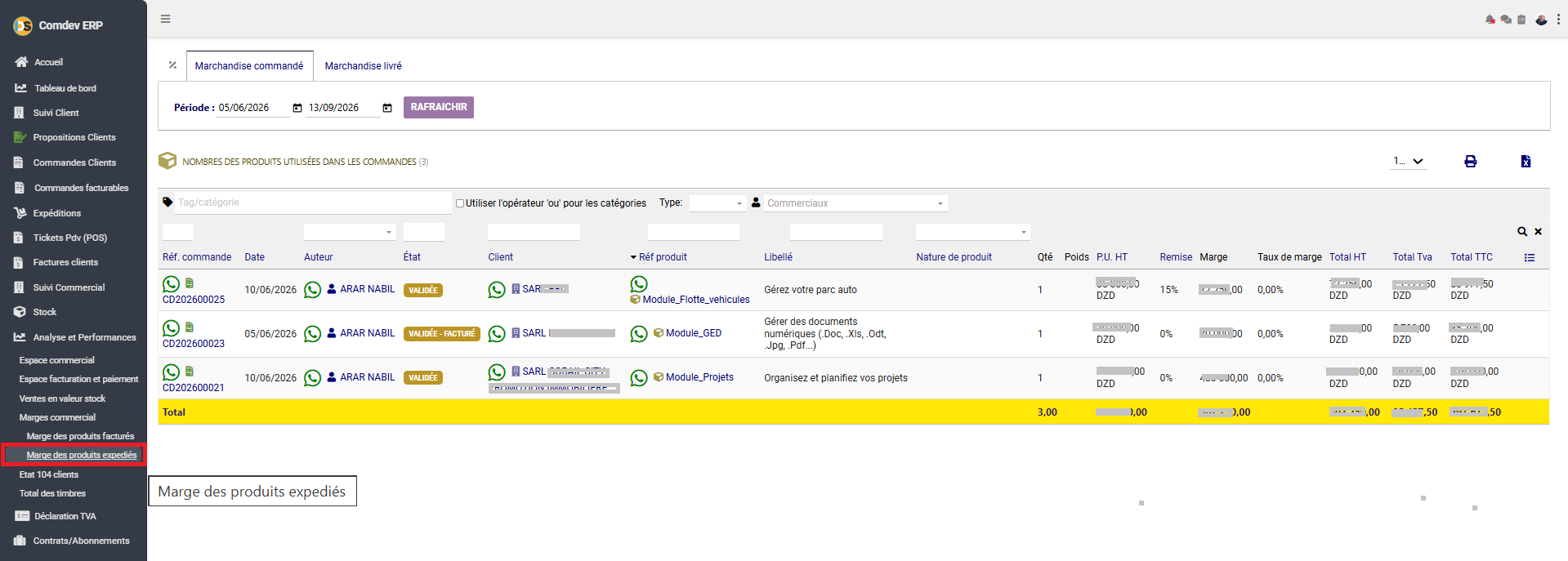The height and width of the screenshot is (561, 1568).
Task: Open Stock in the sidebar
Action: 45,312
